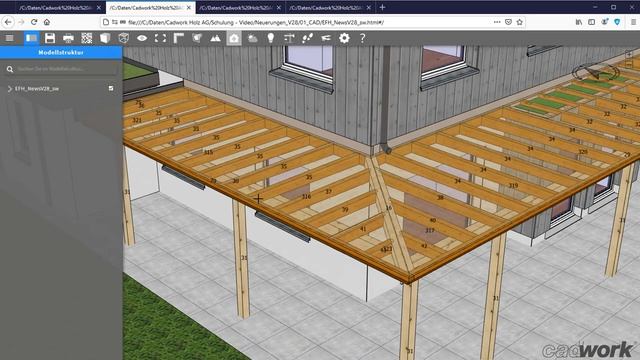Open the Firefox application menu
Image resolution: width=640 pixels, height=360 pixels.
click(633, 22)
